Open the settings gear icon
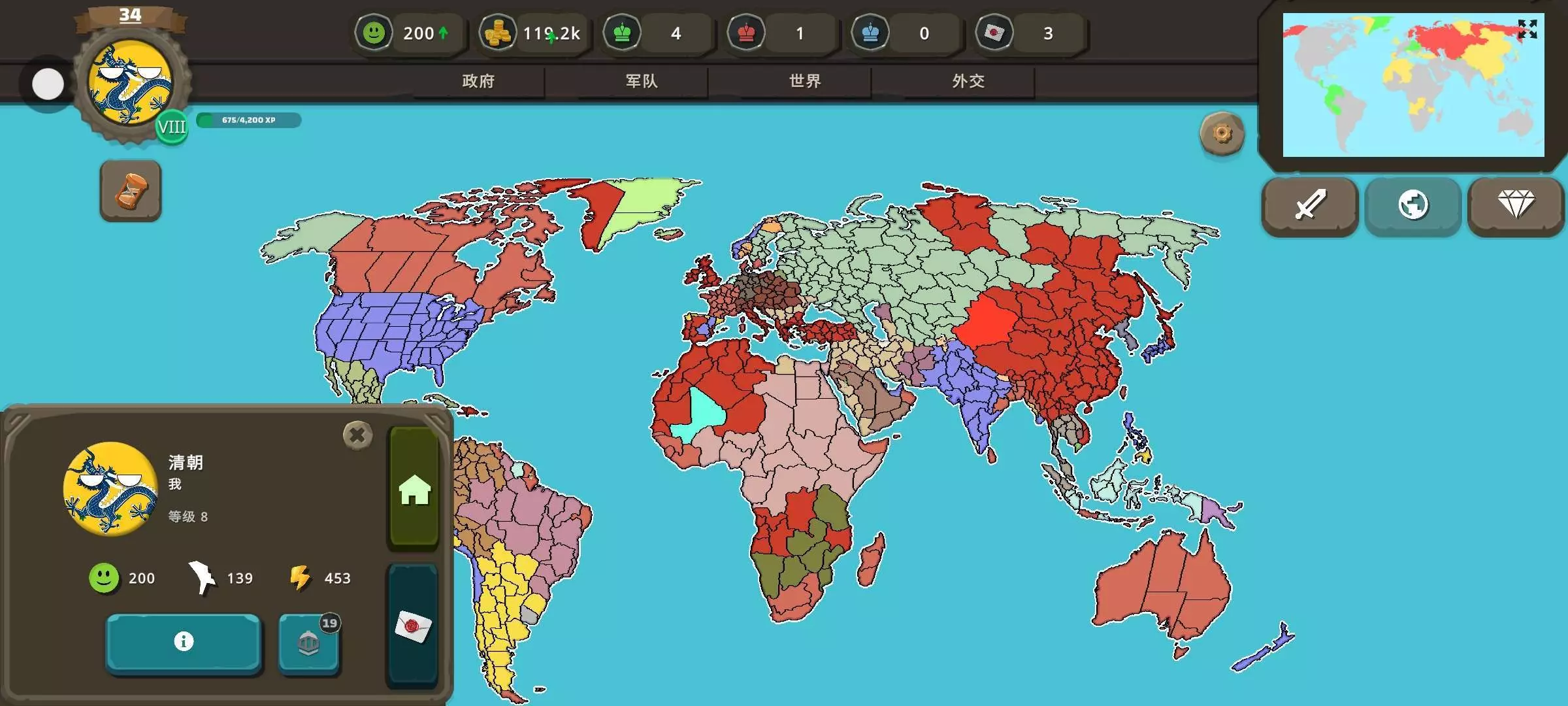 coord(1222,133)
